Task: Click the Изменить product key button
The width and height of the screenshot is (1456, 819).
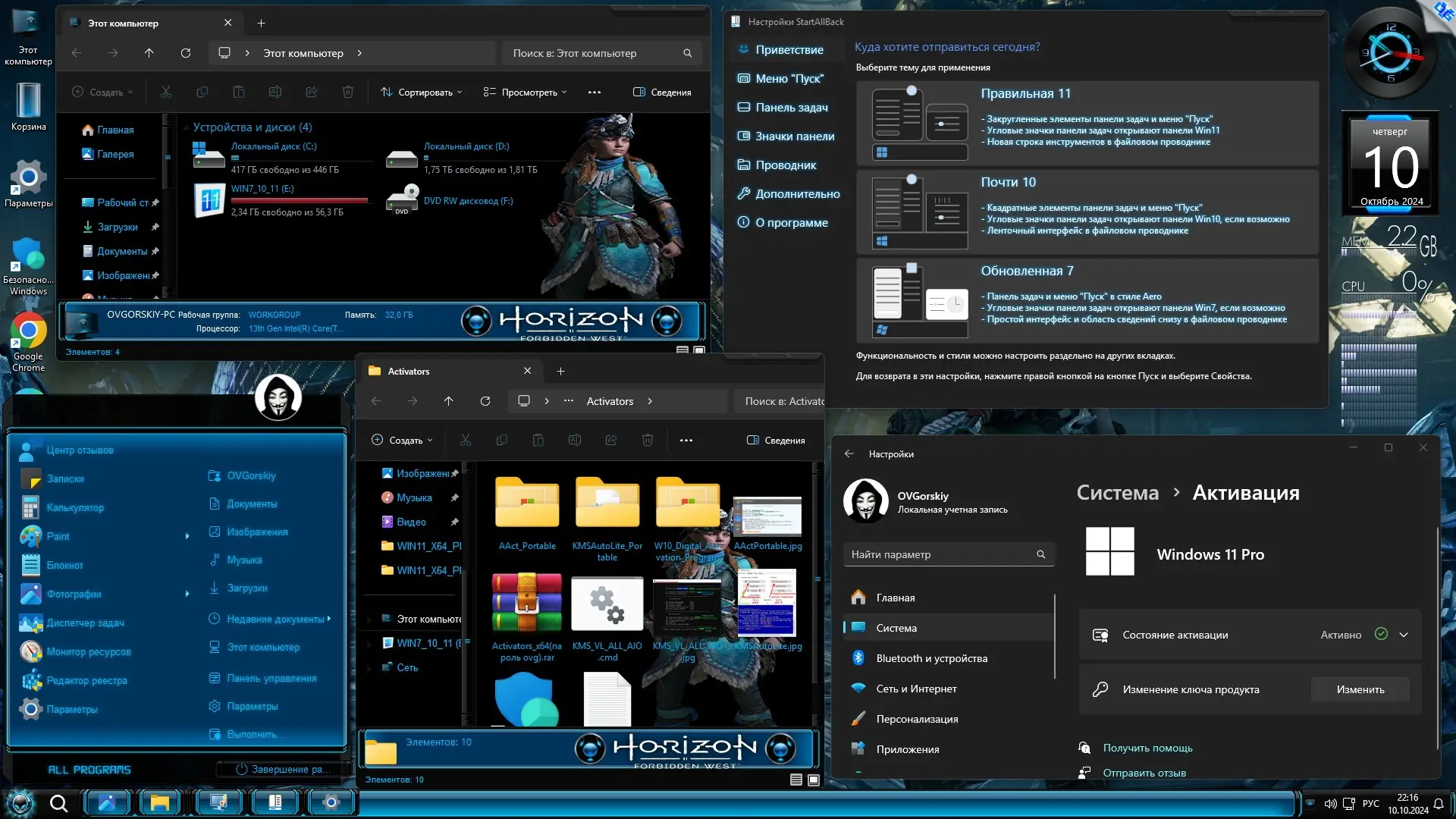Action: click(1360, 689)
